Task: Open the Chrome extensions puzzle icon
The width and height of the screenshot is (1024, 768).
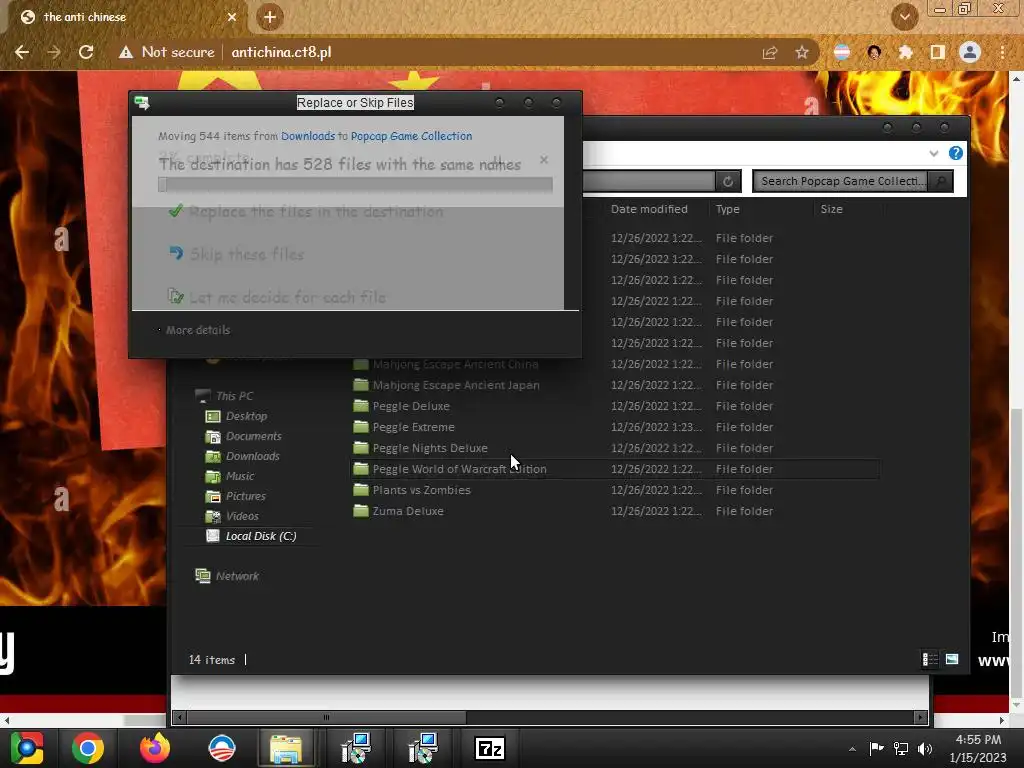Action: (905, 52)
